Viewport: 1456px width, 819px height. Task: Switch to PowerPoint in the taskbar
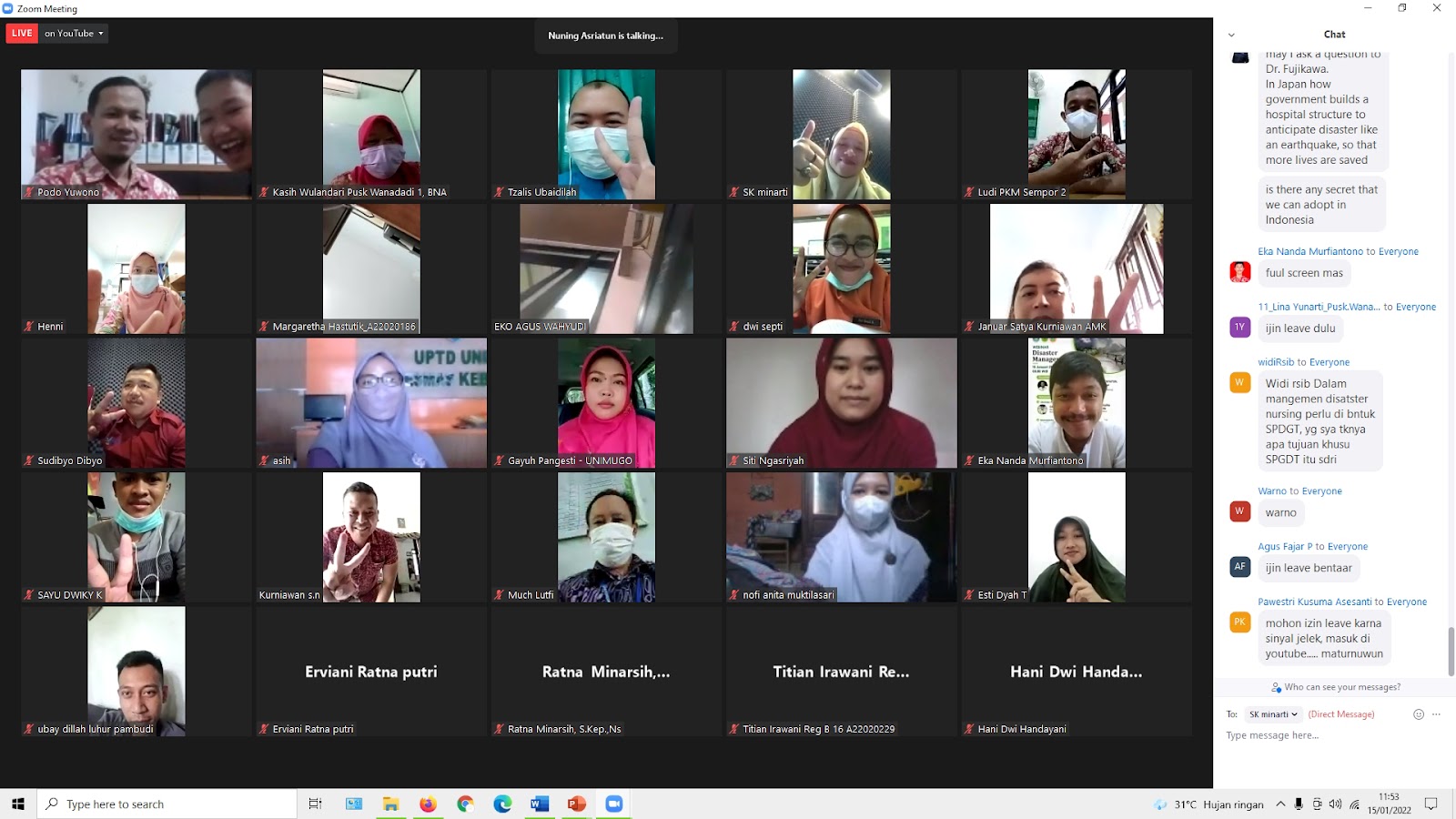(577, 804)
